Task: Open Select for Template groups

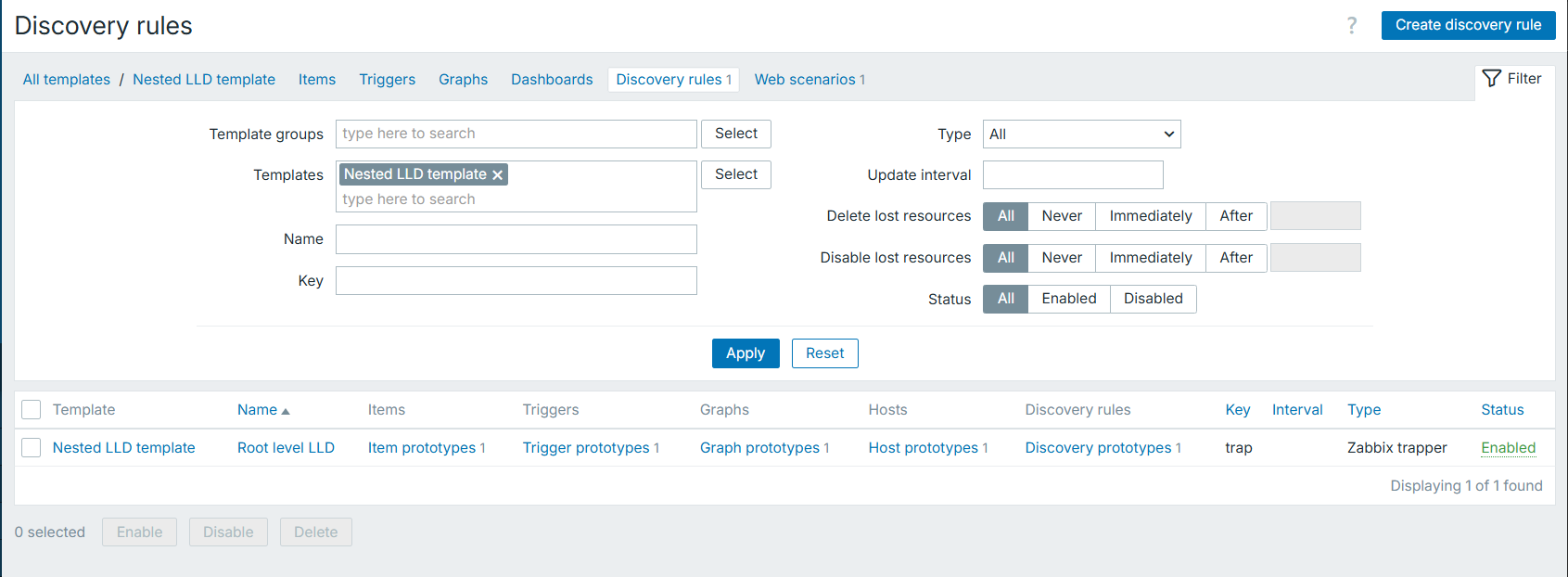Action: [x=735, y=134]
